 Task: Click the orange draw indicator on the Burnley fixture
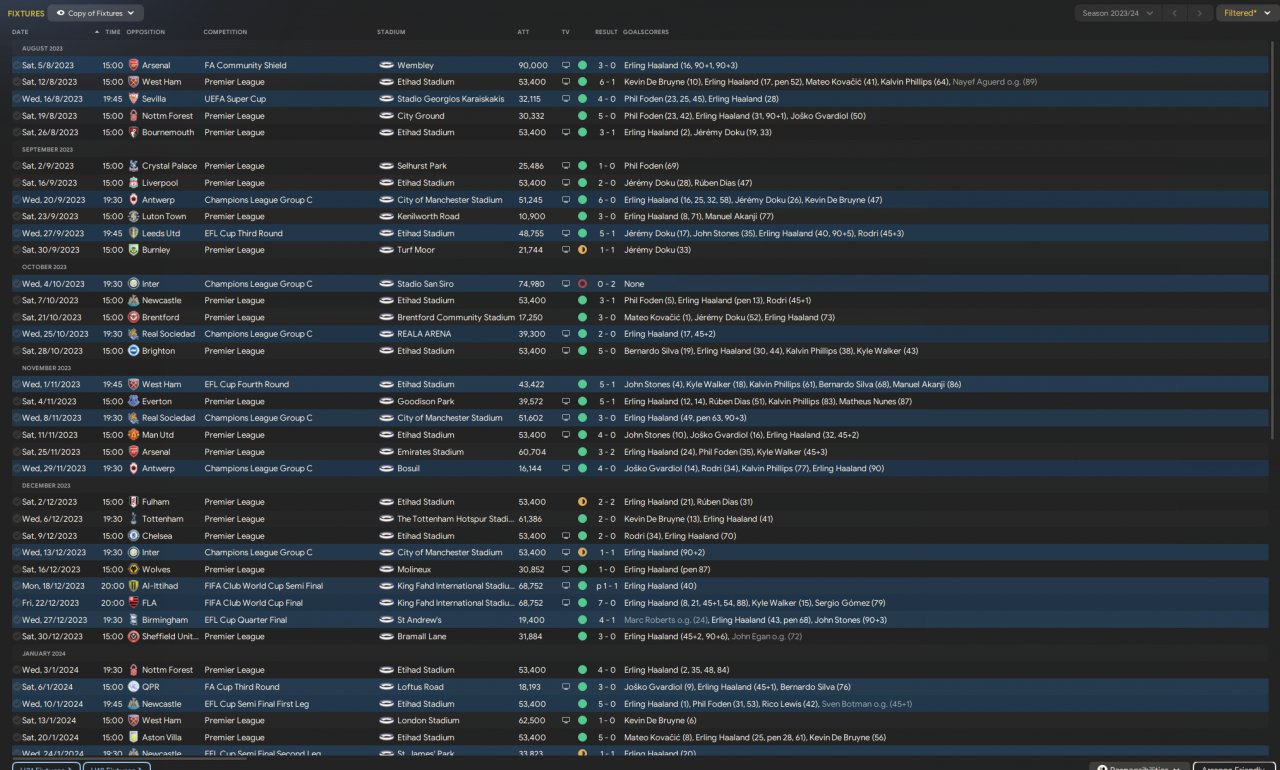582,250
